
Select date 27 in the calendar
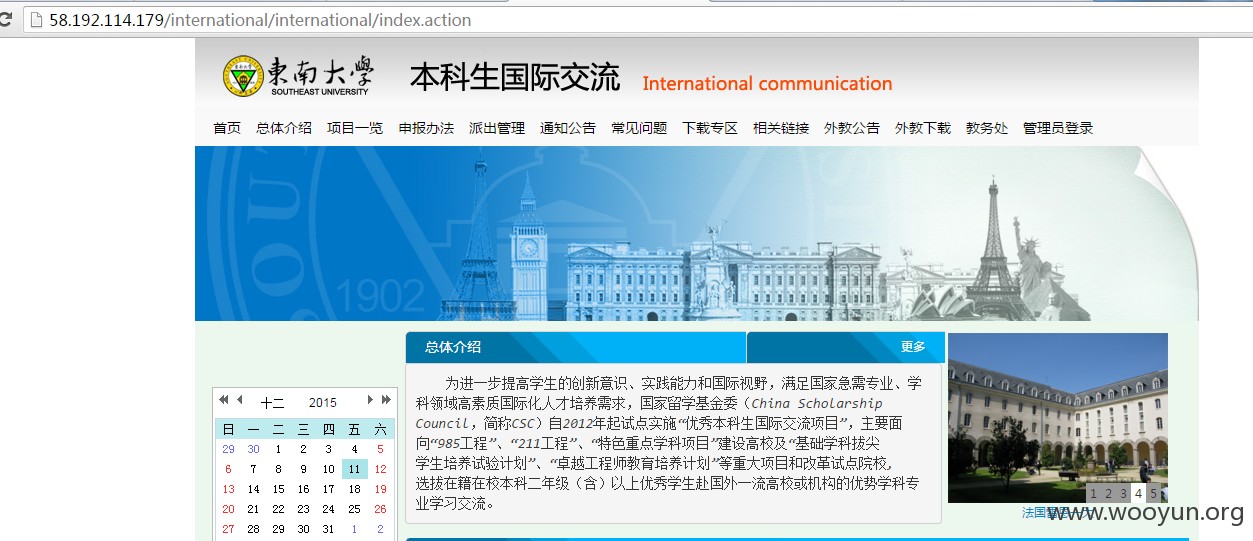[228, 529]
